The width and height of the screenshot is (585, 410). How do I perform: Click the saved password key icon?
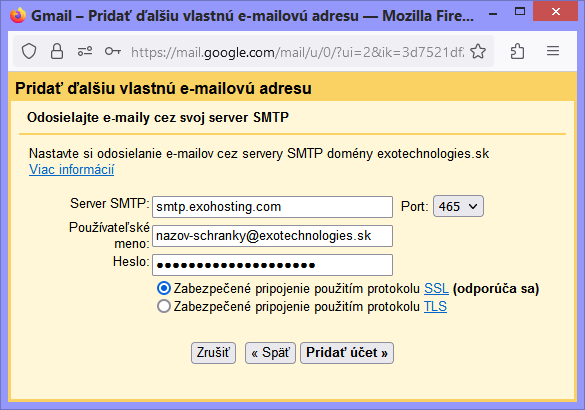tap(113, 51)
